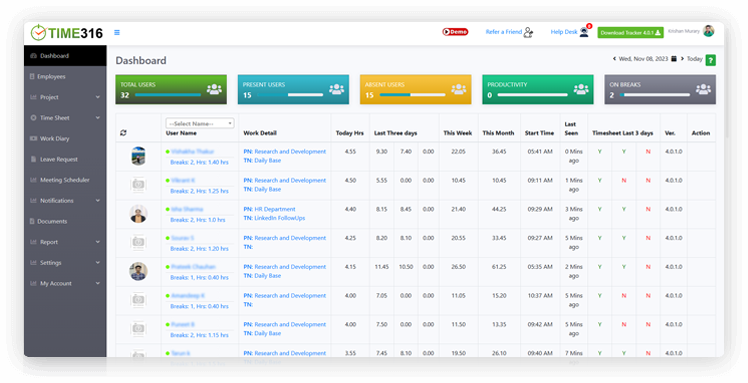Click the hamburger menu icon beside logo

point(117,32)
